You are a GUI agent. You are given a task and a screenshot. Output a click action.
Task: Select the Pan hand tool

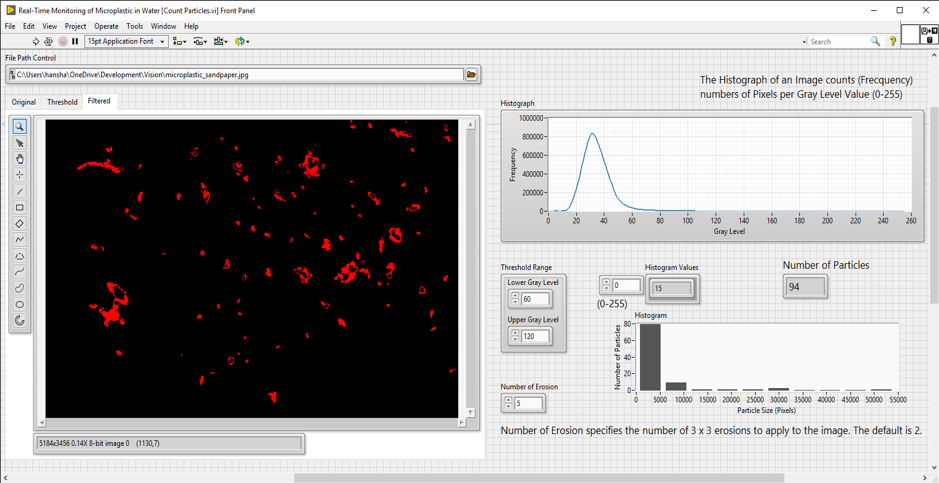(19, 159)
